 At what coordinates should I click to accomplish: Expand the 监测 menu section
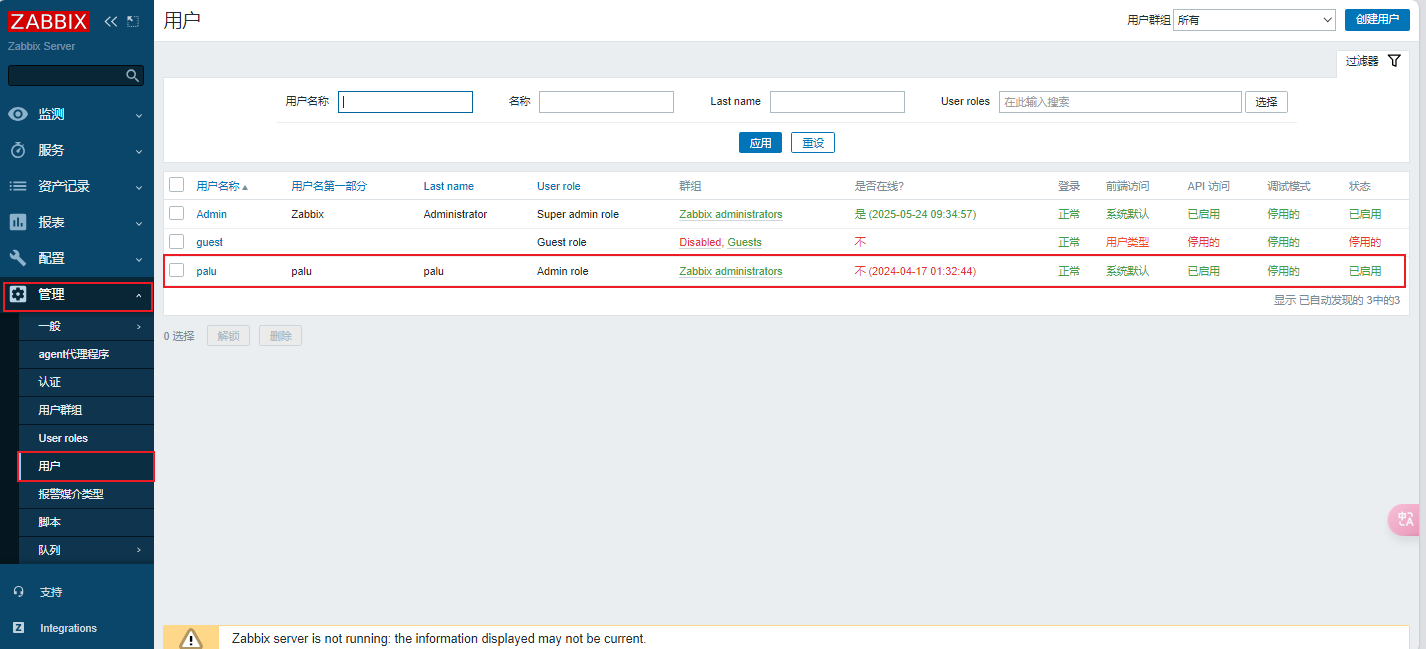coord(77,114)
